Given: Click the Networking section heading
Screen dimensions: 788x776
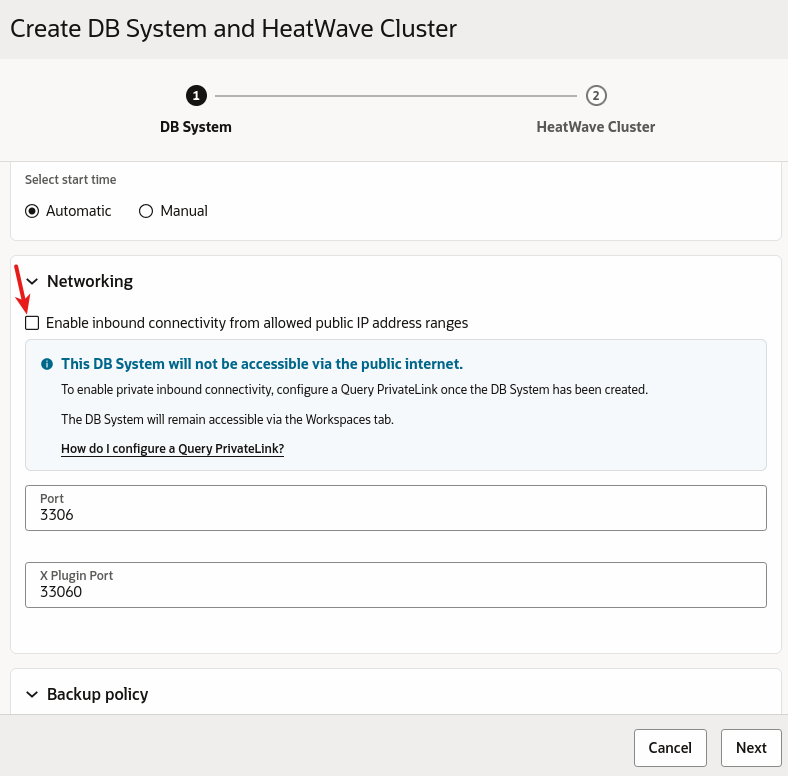Looking at the screenshot, I should pos(90,282).
